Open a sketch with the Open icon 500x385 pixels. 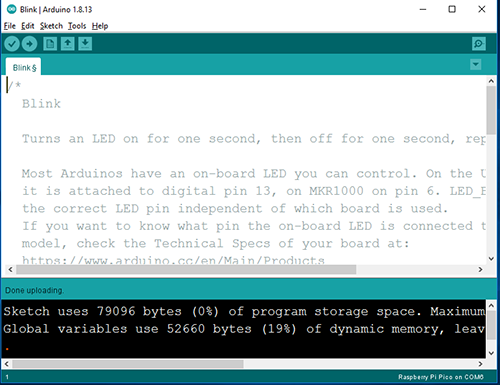click(x=68, y=44)
